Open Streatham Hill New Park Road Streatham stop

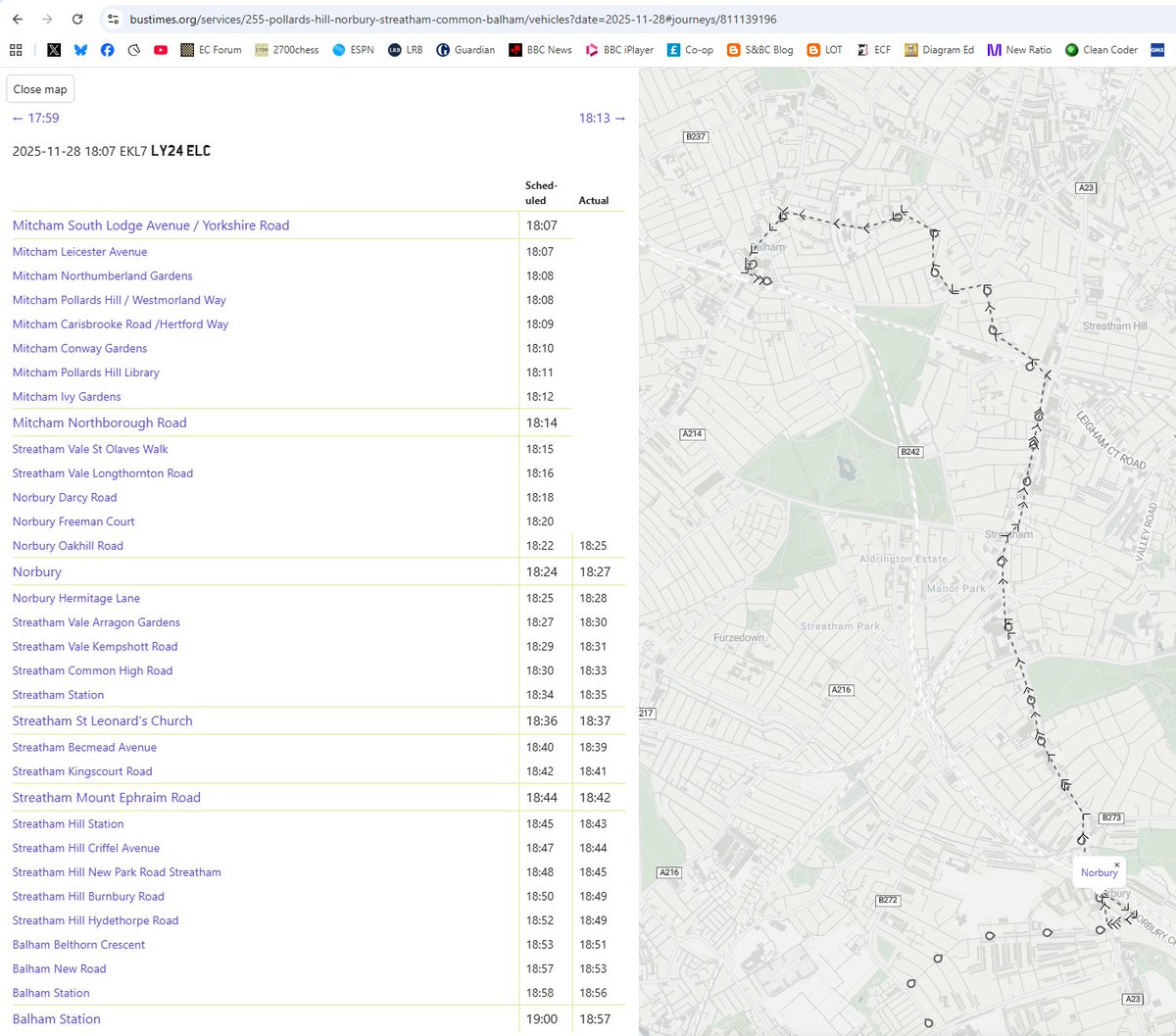click(x=117, y=872)
